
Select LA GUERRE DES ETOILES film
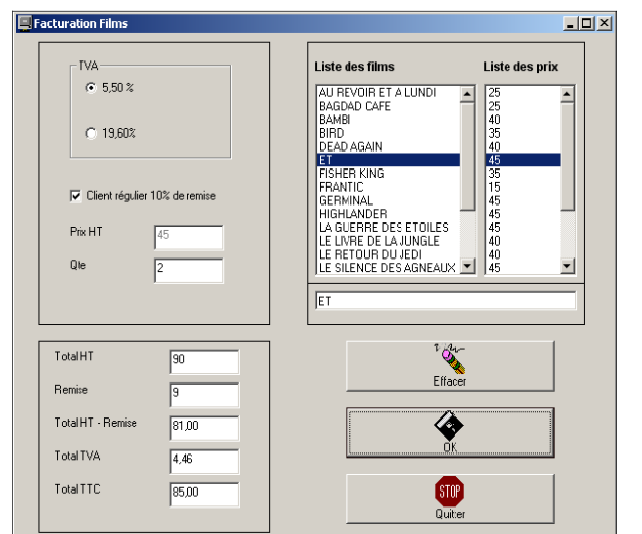pos(388,227)
